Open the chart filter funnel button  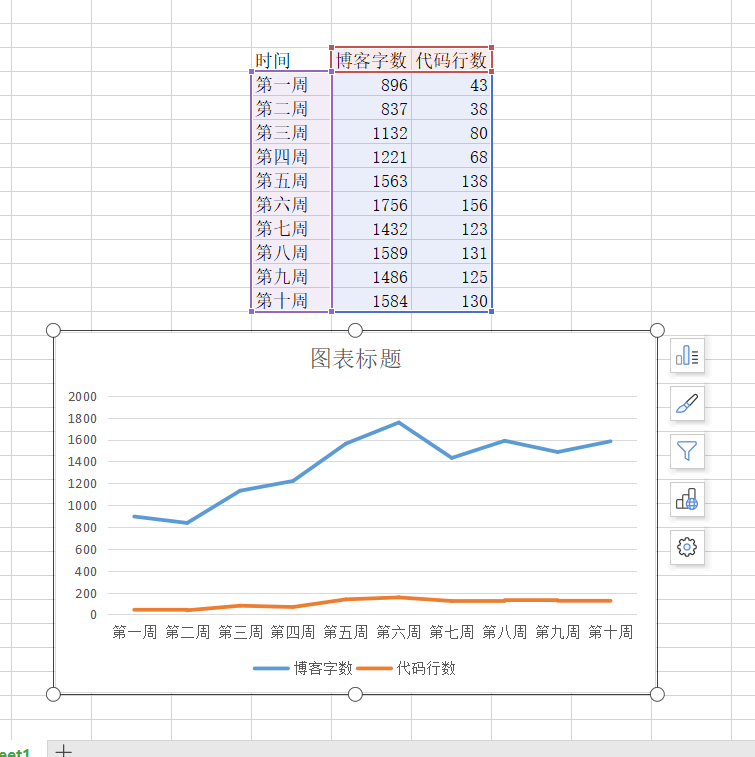coord(687,451)
